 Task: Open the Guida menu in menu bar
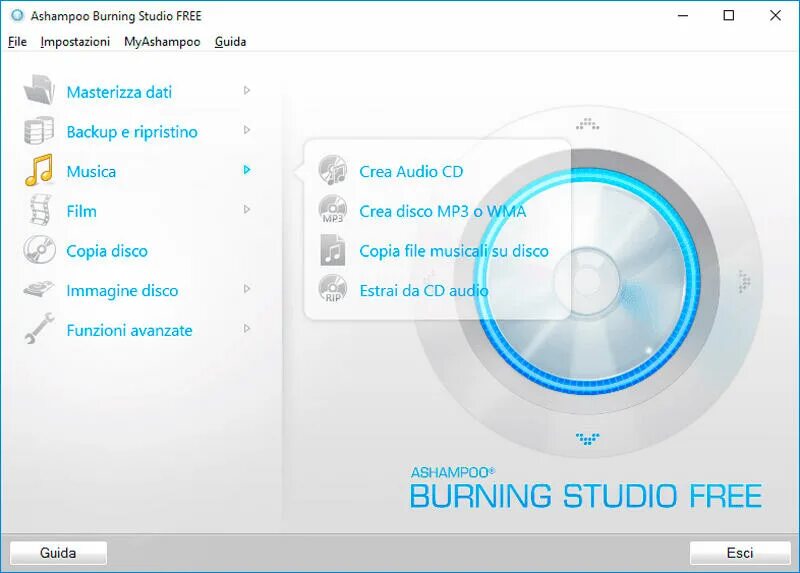point(230,42)
